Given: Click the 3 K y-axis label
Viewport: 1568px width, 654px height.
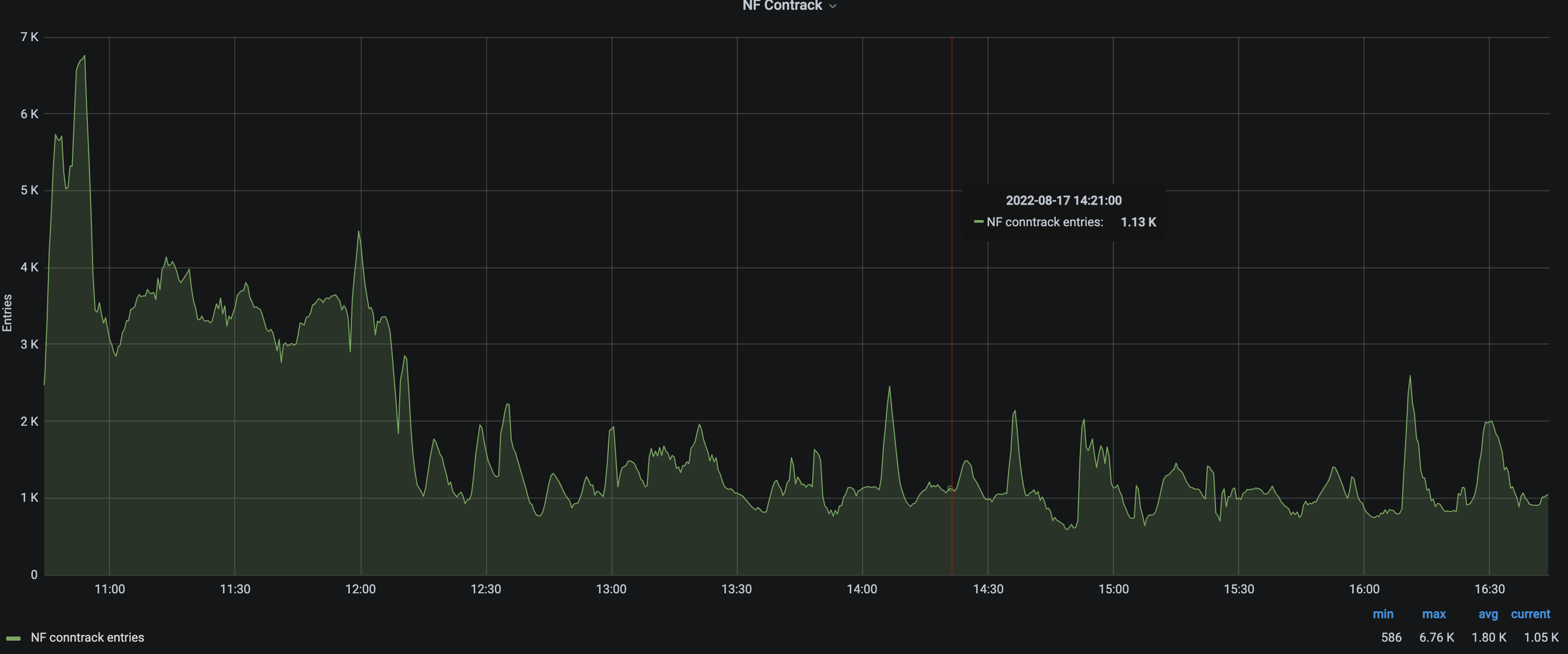Looking at the screenshot, I should pos(29,344).
